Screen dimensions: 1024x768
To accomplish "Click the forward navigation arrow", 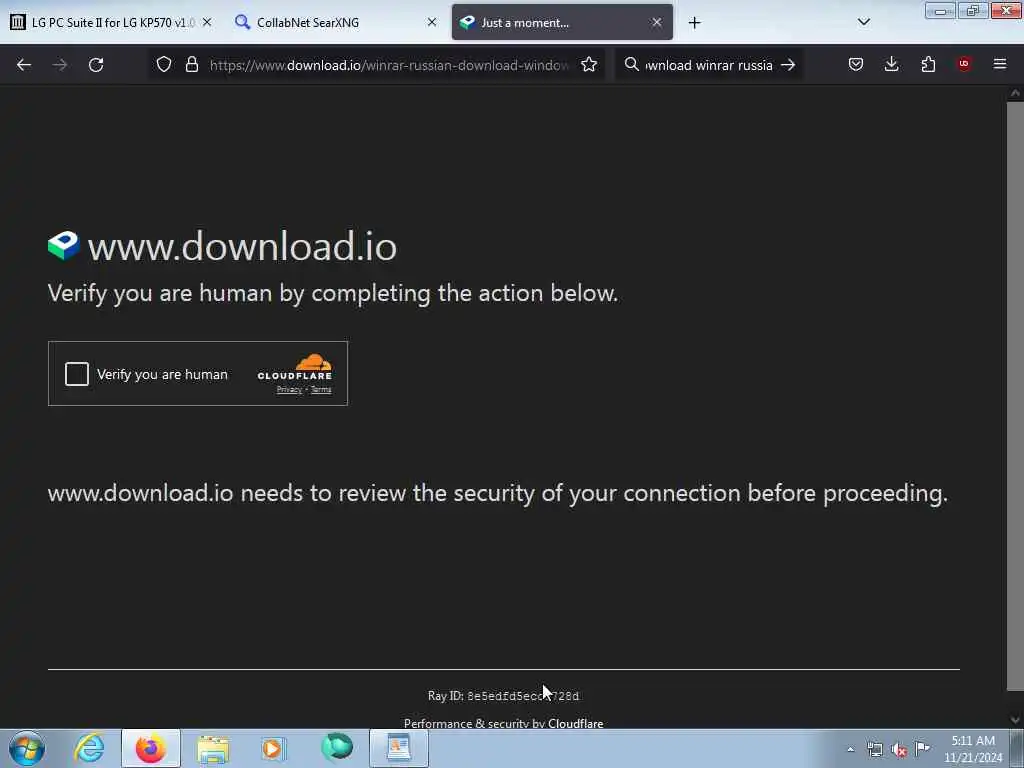I will pyautogui.click(x=60, y=65).
